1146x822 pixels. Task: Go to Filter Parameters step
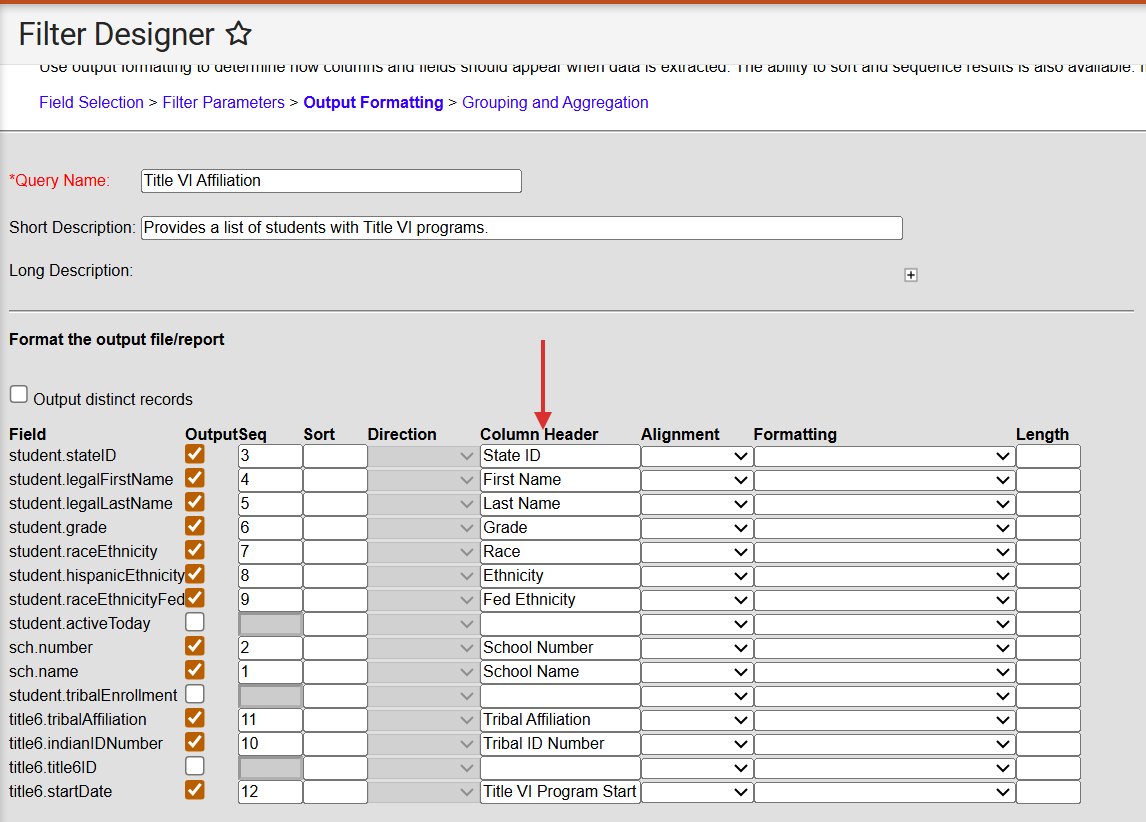click(224, 102)
